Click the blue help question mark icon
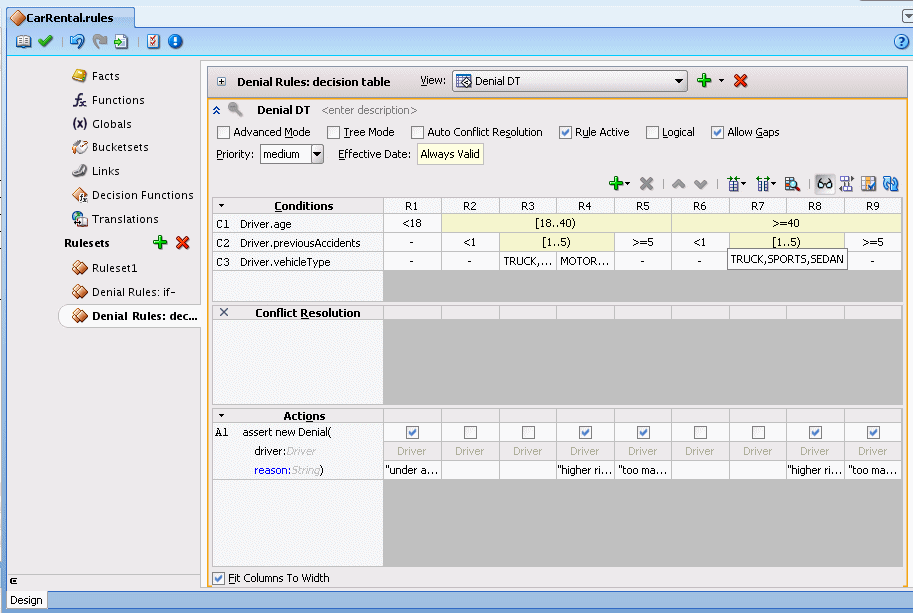Image resolution: width=913 pixels, height=613 pixels. [900, 41]
